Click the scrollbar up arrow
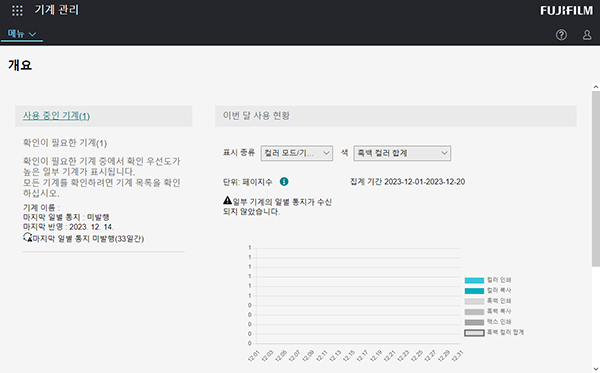The width and height of the screenshot is (600, 373). pyautogui.click(x=596, y=87)
